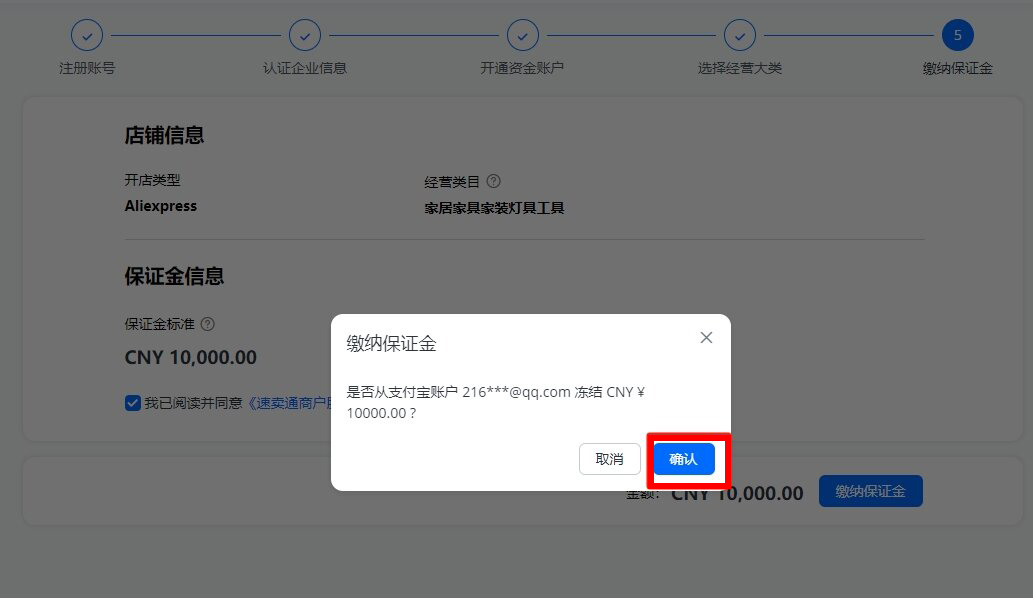Viewport: 1033px width, 598px height.
Task: Open the 保证金标准 help question mark icon
Action: click(208, 324)
